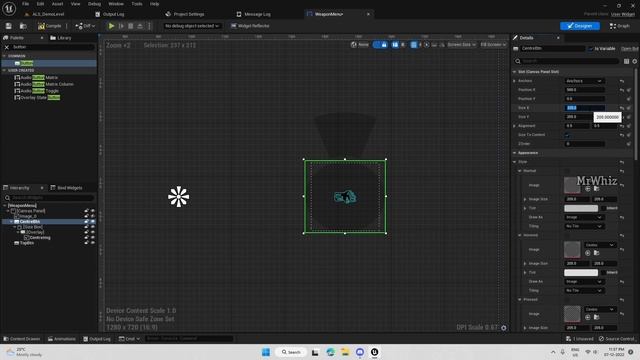Click the details panel search field

coord(566,61)
